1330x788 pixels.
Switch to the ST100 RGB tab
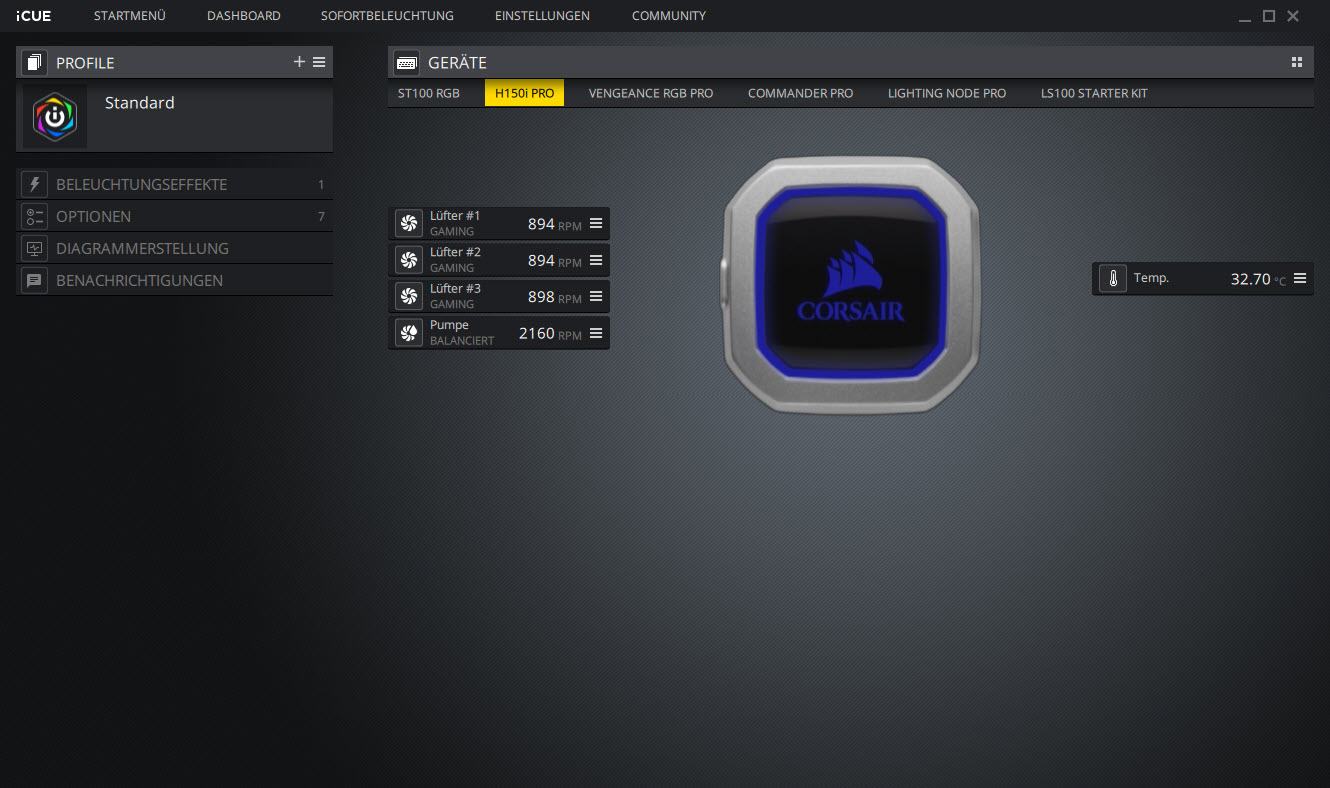coord(429,93)
